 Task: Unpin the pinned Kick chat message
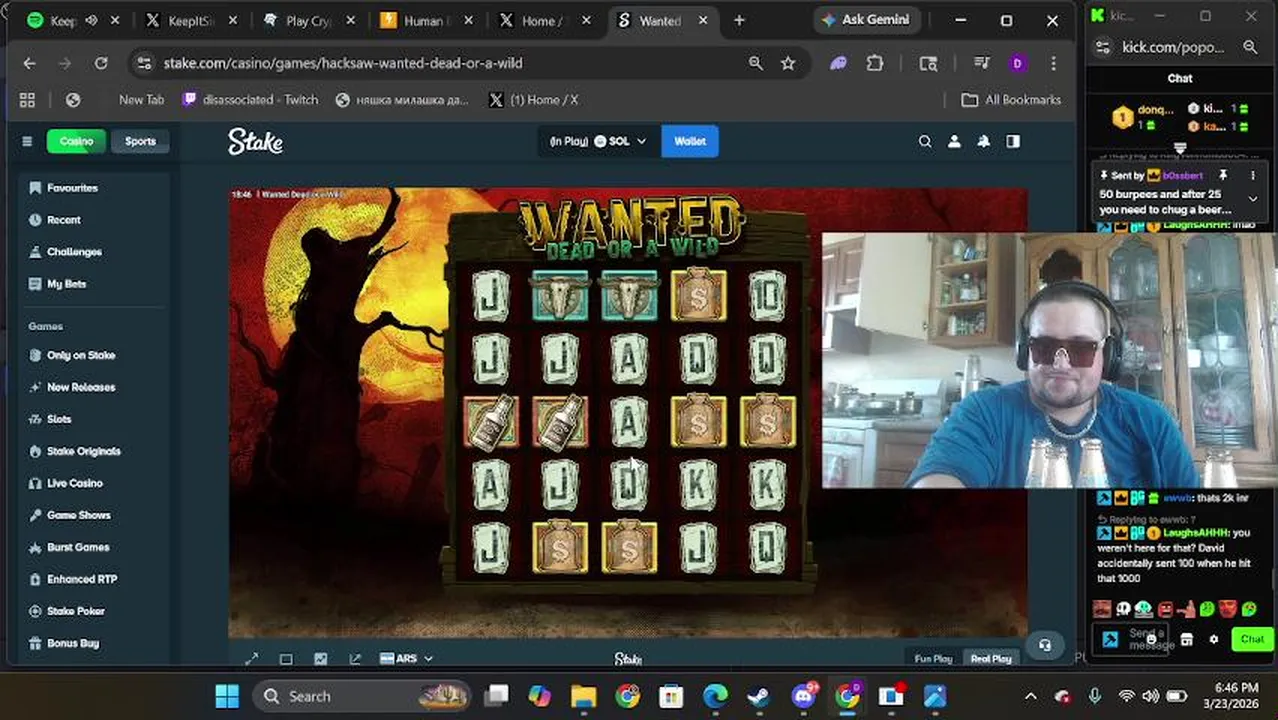[1223, 175]
